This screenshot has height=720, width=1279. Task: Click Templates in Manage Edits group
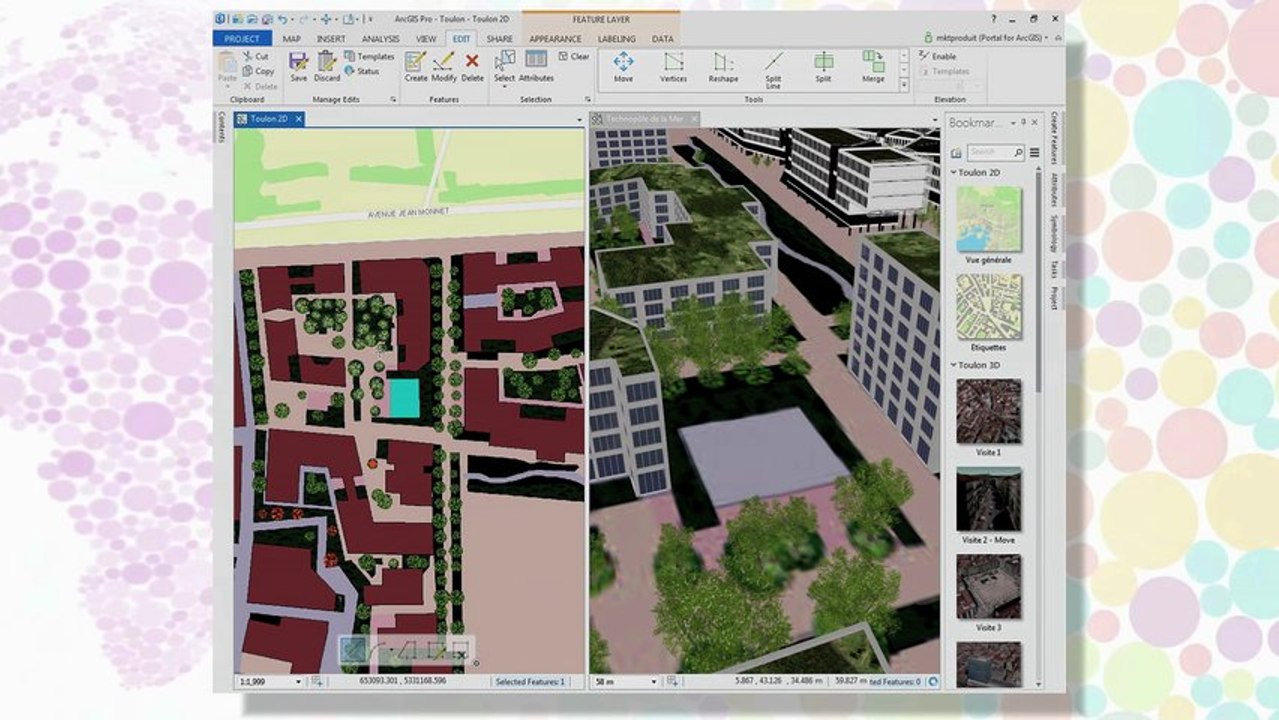click(x=369, y=57)
